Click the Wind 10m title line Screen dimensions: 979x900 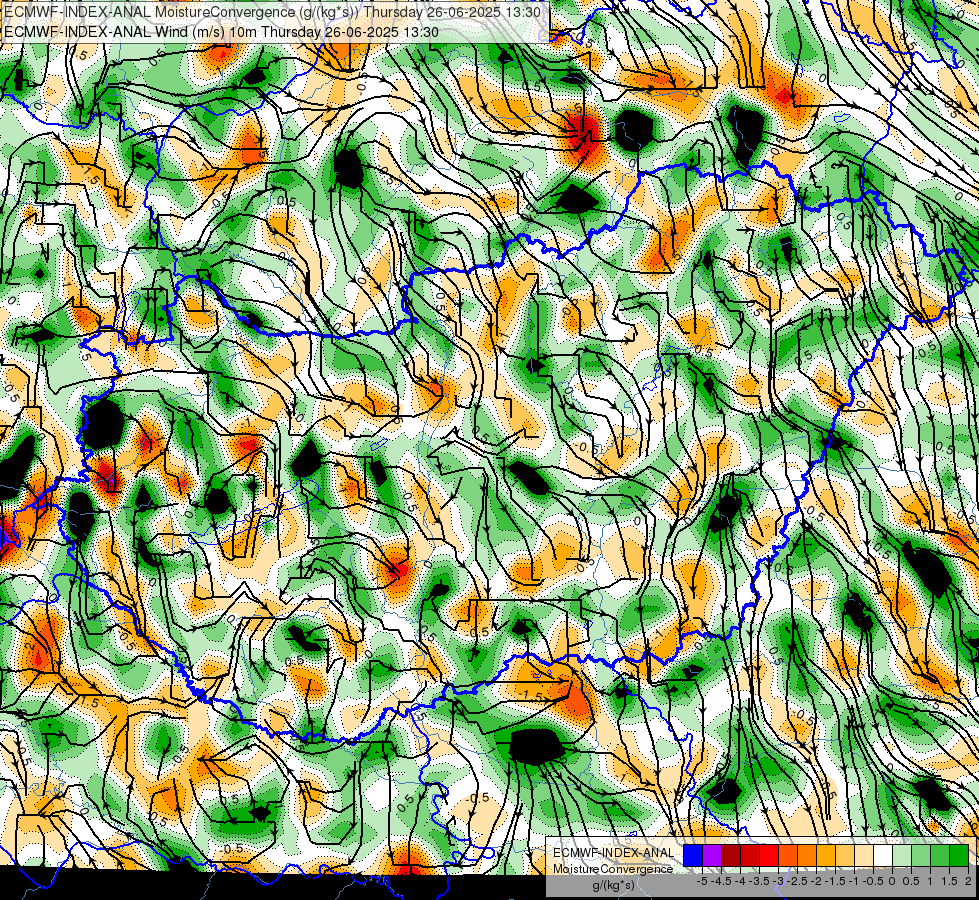tap(221, 32)
